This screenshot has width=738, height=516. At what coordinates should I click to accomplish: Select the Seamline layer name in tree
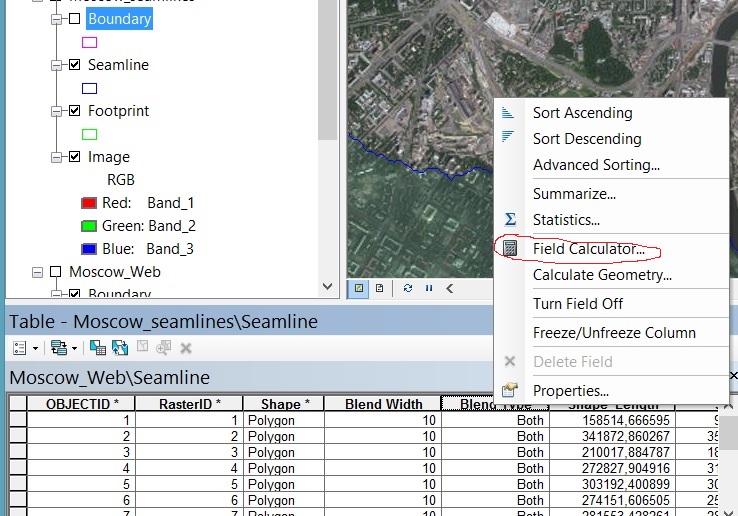(x=118, y=65)
